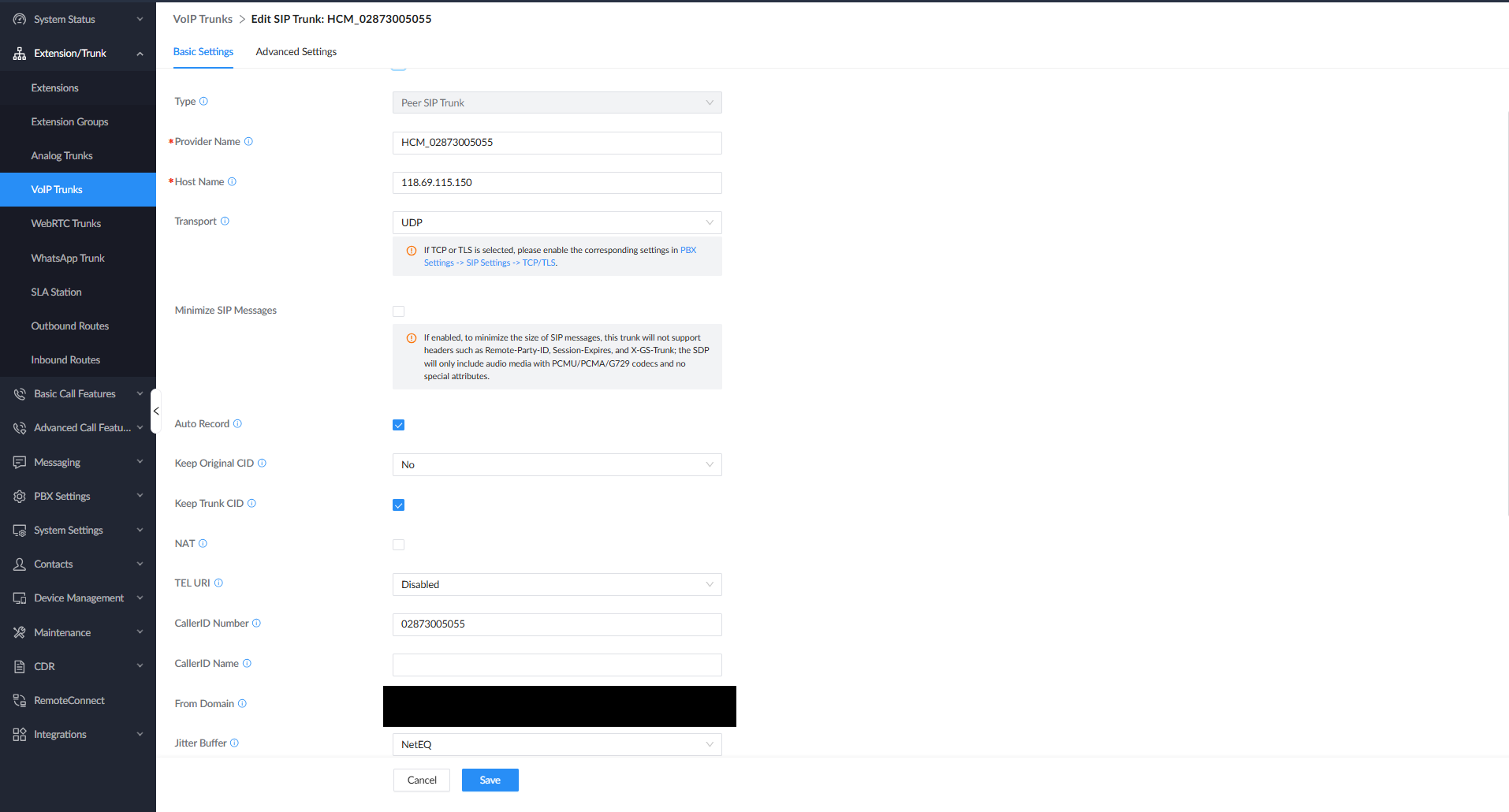This screenshot has height=812, width=1509.
Task: Open the TEL URI dropdown
Action: click(557, 584)
